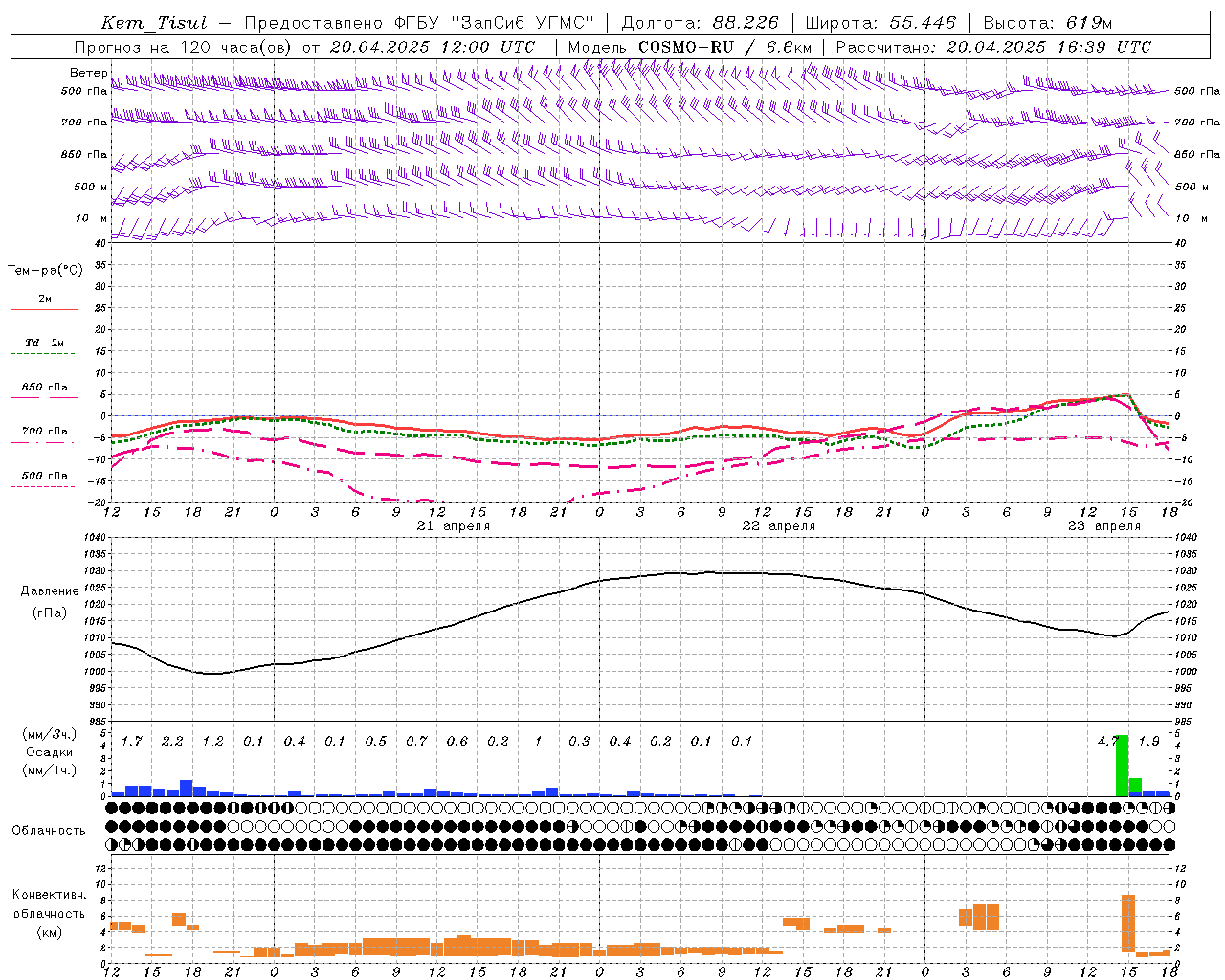Click the "Осадки" precipitation label
Screen dimensions: 1225x980
tap(49, 752)
